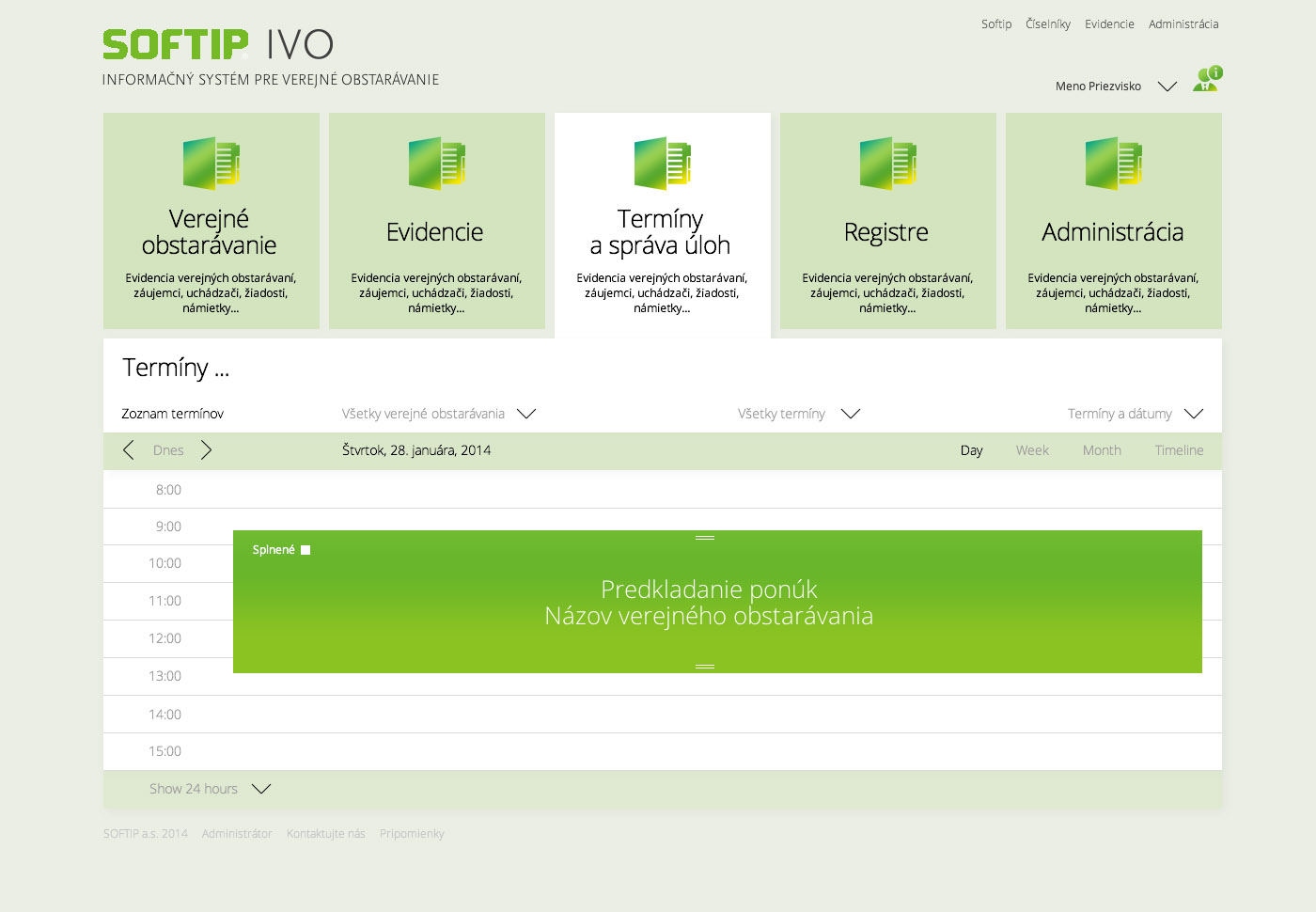Click the Evidencie card book icon
The height and width of the screenshot is (912, 1316).
coord(436,164)
